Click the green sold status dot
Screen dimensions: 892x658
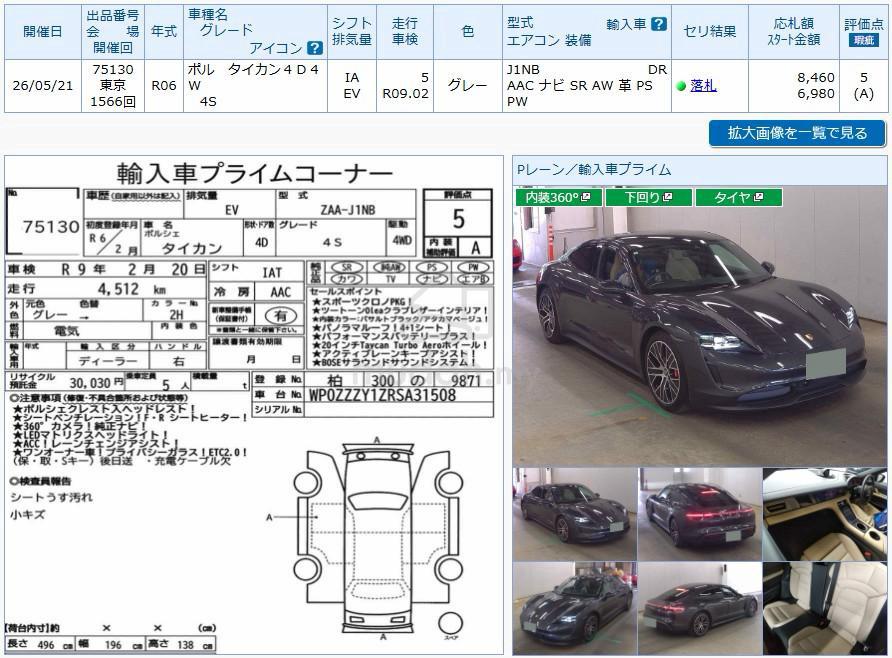point(681,86)
